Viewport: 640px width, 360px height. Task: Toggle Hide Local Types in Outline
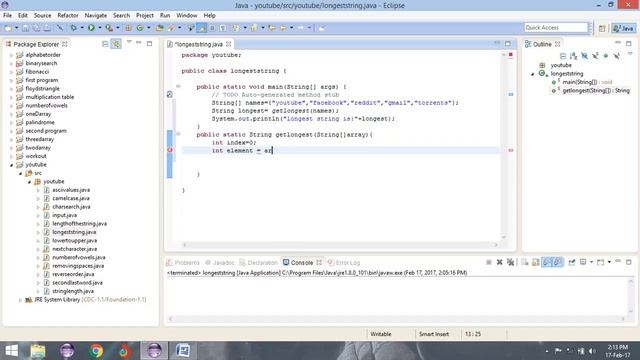[616, 56]
